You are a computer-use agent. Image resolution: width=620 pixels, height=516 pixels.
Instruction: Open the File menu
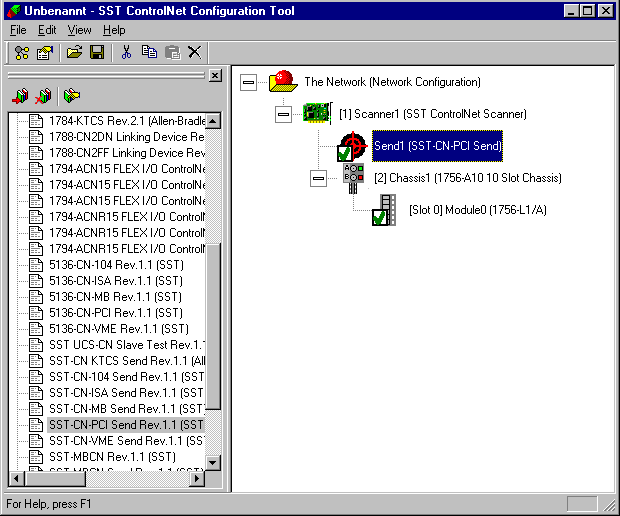click(x=18, y=30)
